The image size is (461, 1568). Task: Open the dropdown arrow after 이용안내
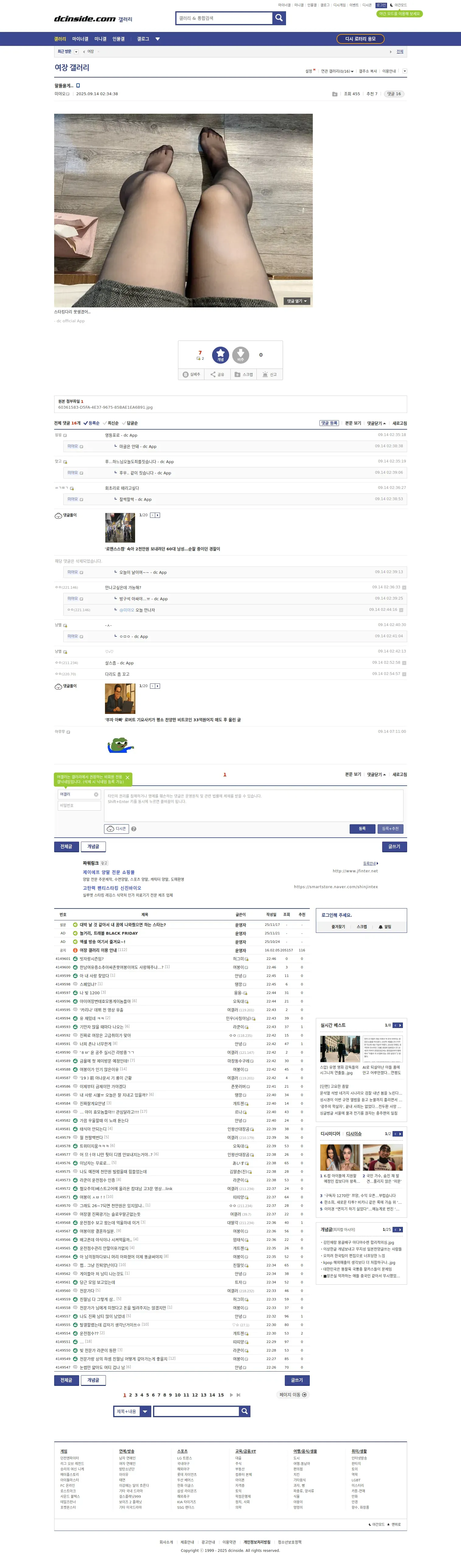405,71
